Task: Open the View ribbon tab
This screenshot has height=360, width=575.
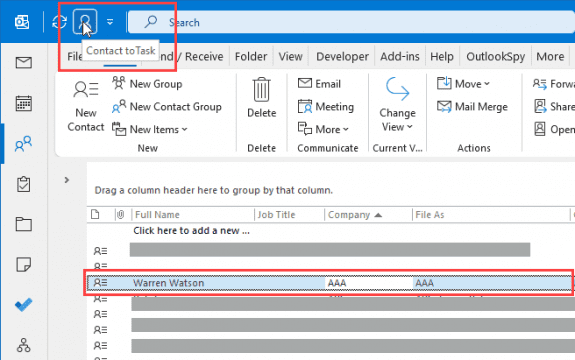Action: click(x=290, y=56)
